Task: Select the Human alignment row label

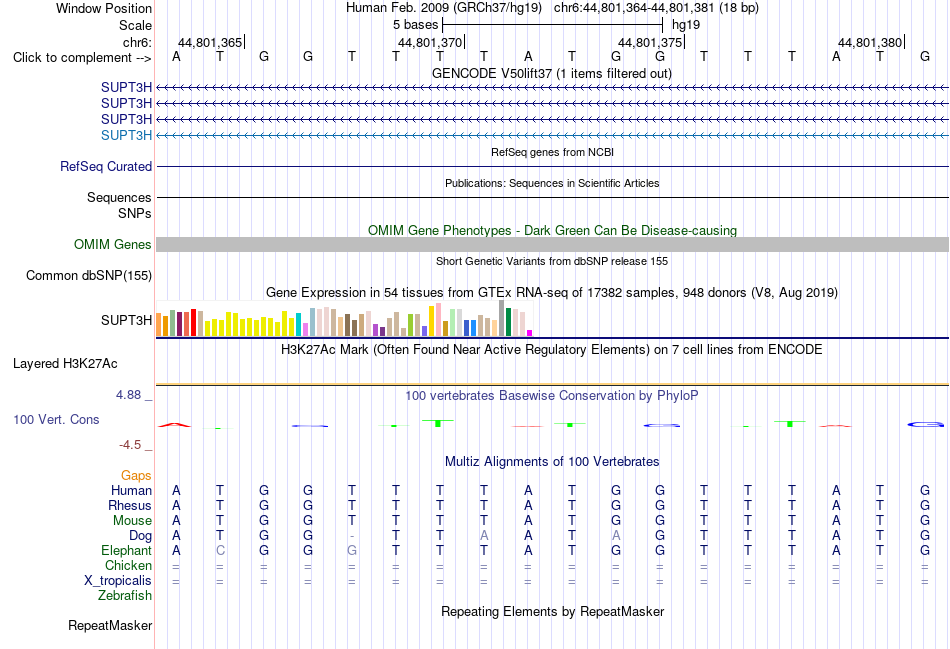Action: (x=131, y=490)
